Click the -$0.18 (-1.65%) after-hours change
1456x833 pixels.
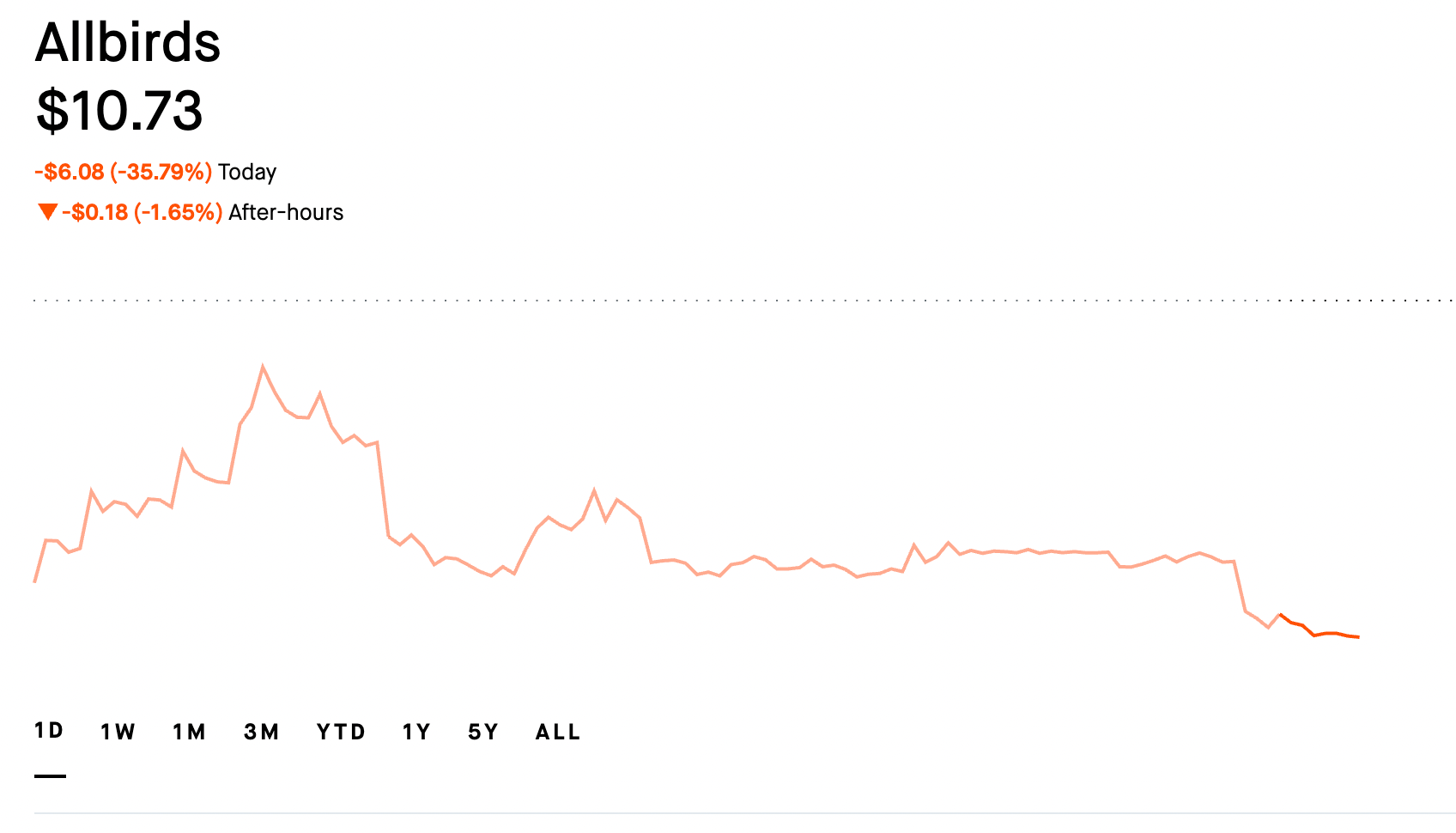pos(142,212)
